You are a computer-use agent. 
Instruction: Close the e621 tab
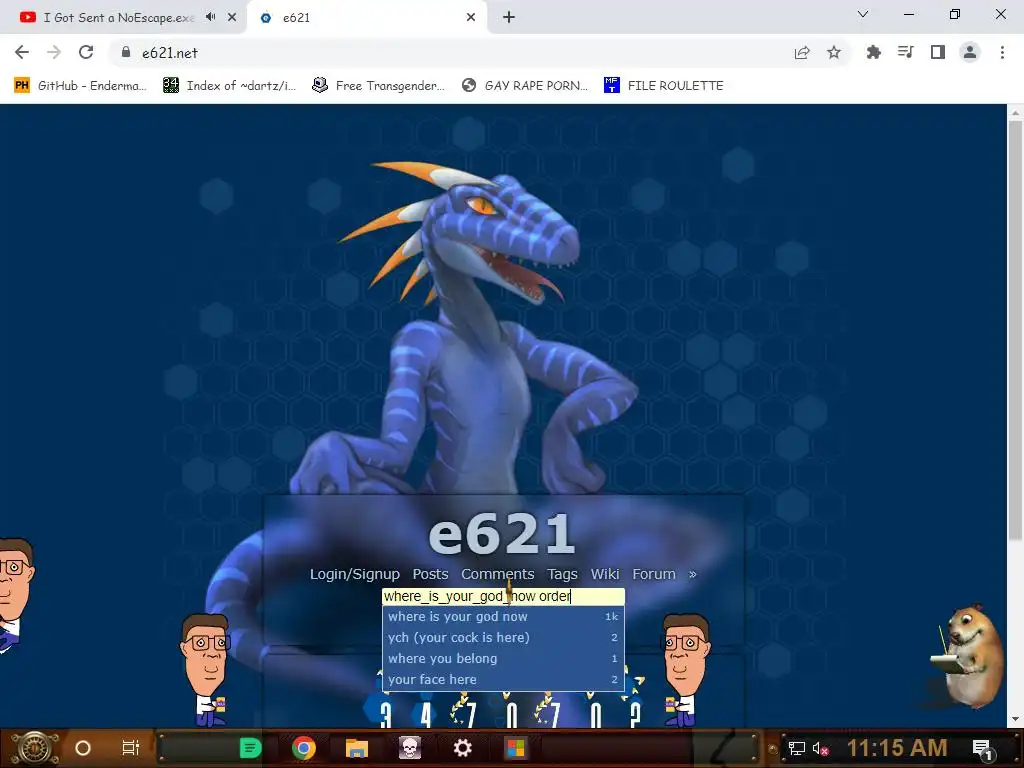(x=471, y=18)
